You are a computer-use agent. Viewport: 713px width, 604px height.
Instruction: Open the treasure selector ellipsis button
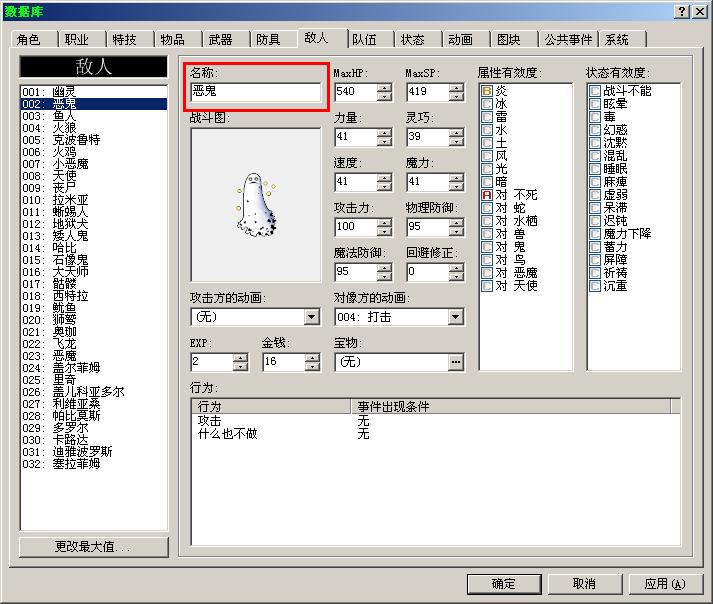[456, 362]
